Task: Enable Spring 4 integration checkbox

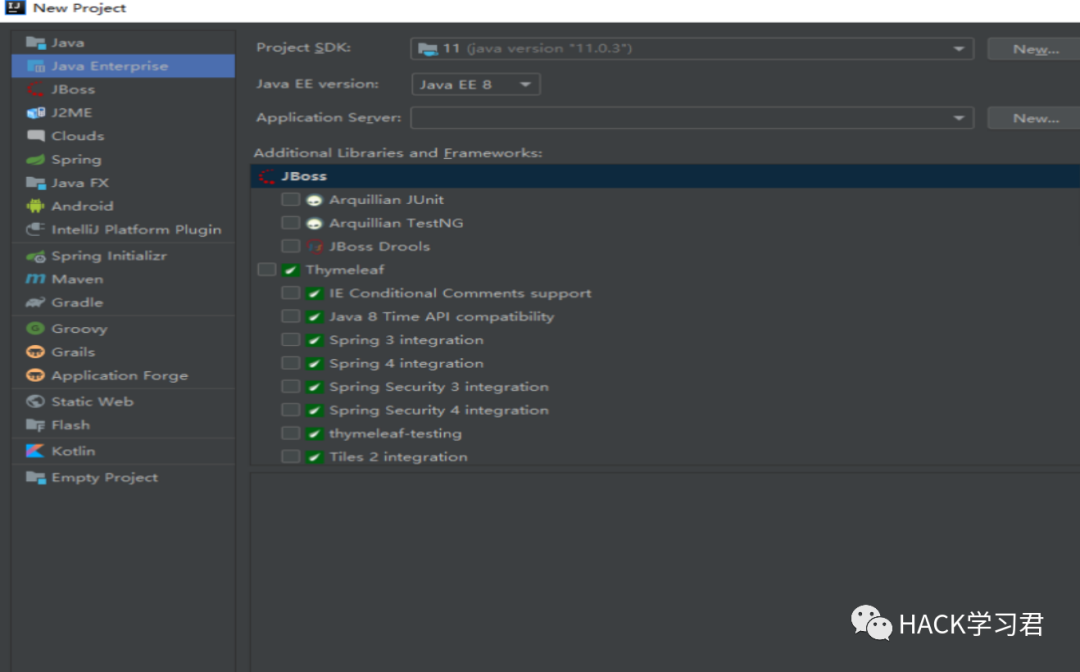Action: (291, 364)
